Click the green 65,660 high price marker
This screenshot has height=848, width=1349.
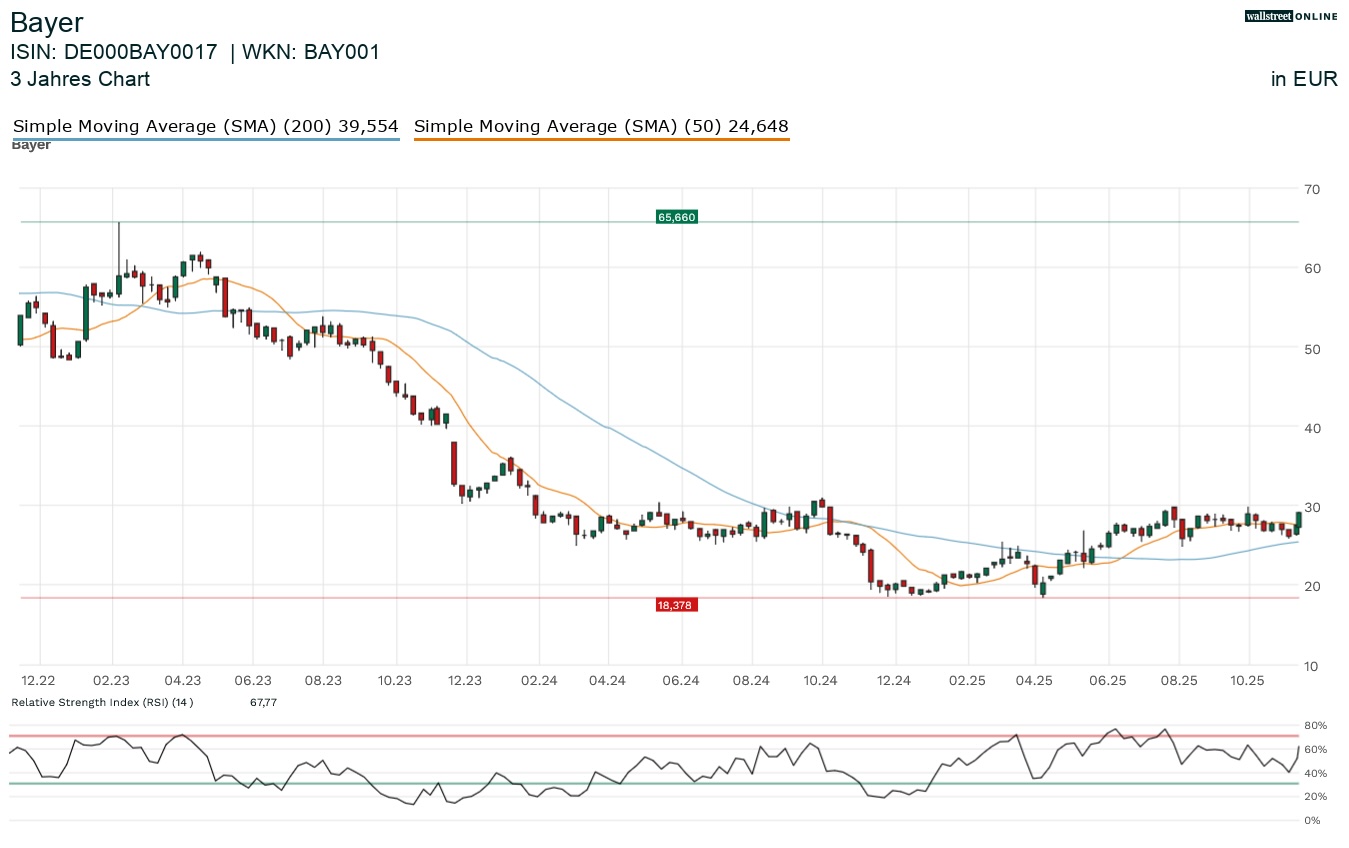pos(676,217)
